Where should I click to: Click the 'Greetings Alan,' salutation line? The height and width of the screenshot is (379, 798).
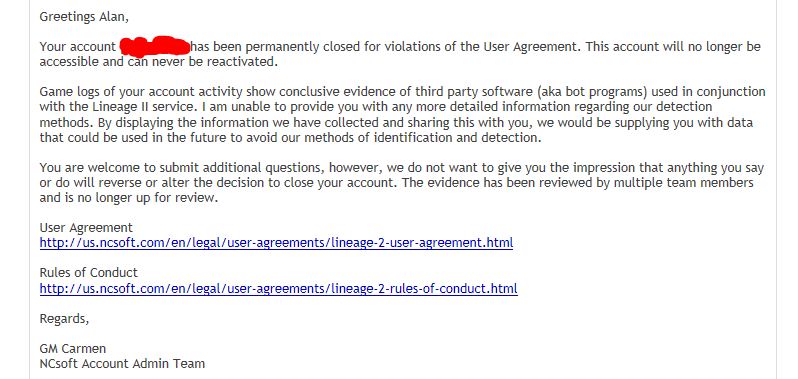(x=84, y=17)
